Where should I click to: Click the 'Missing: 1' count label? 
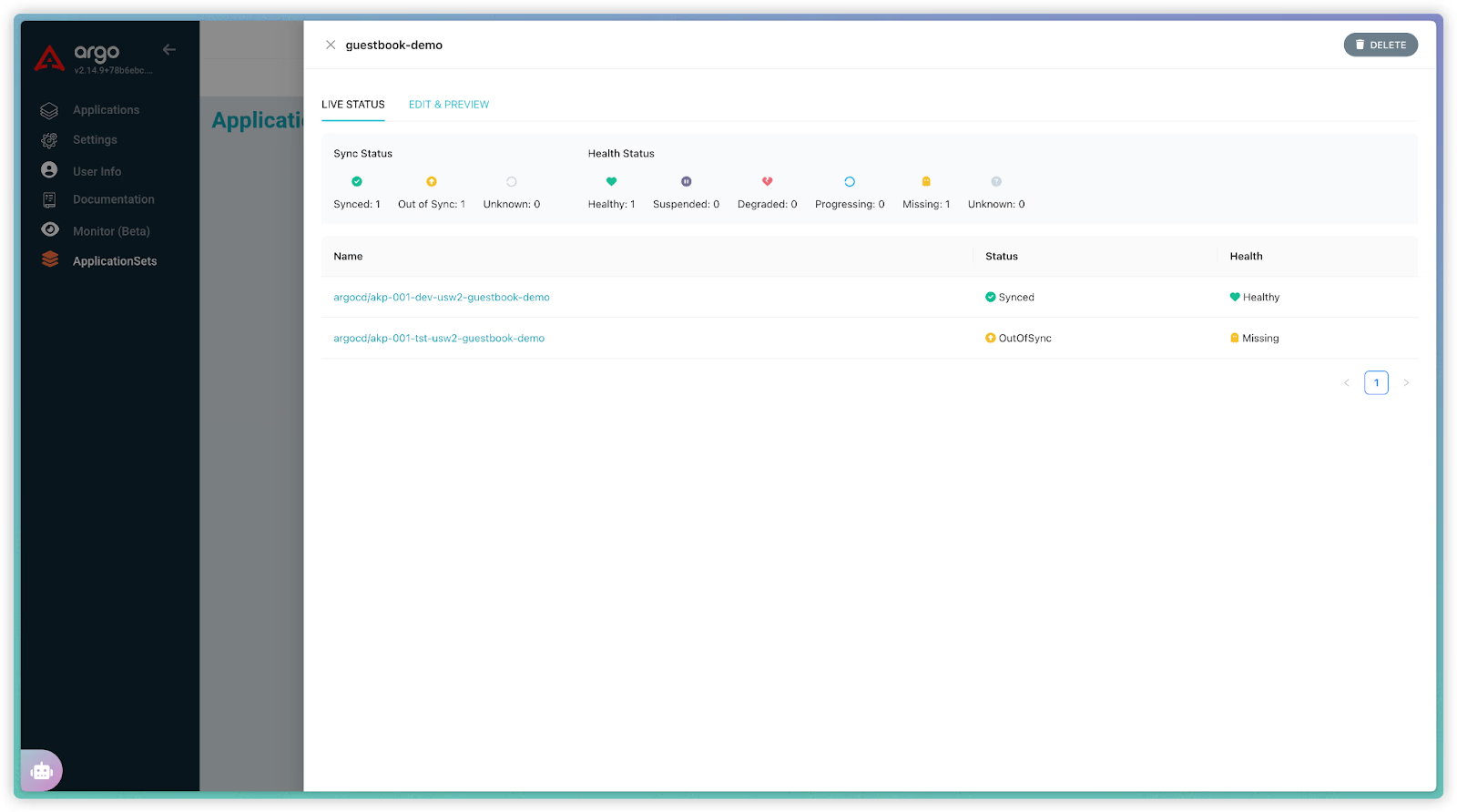pos(926,204)
